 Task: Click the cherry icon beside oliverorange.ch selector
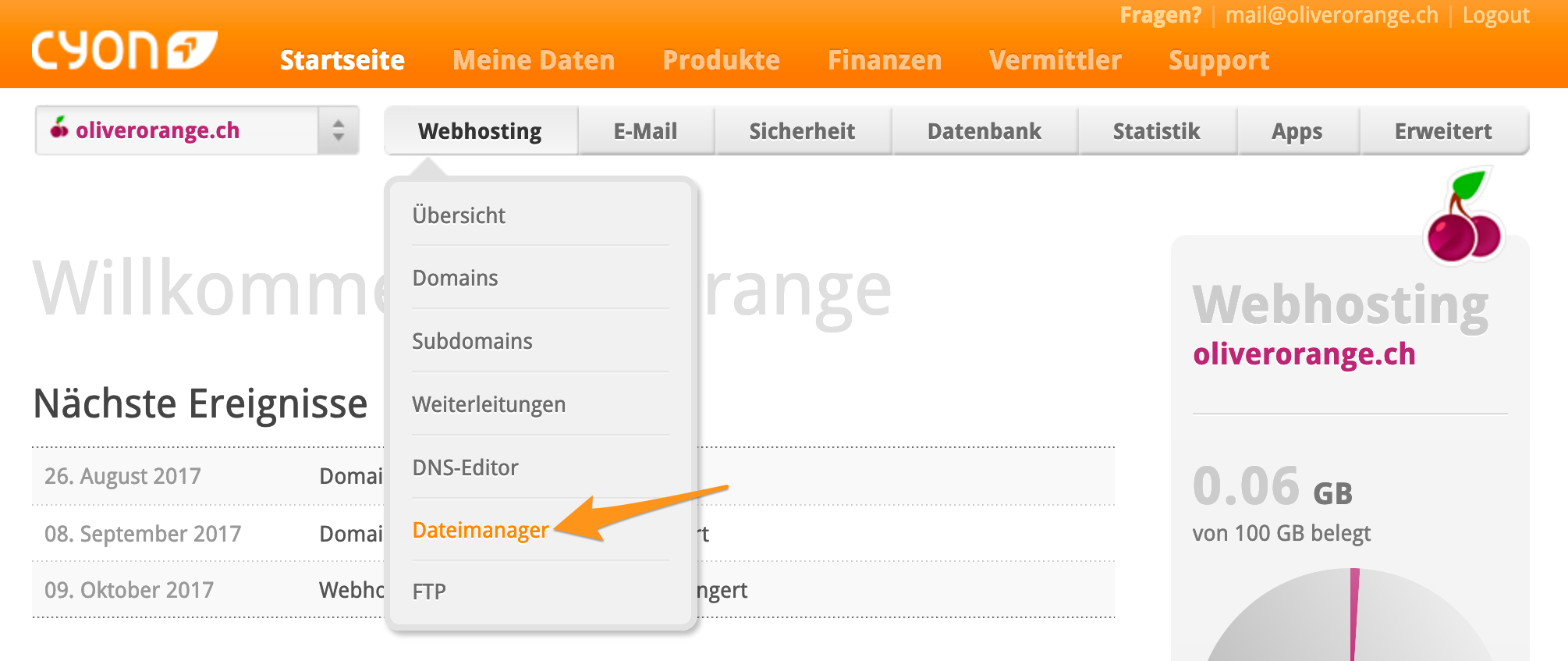[59, 127]
